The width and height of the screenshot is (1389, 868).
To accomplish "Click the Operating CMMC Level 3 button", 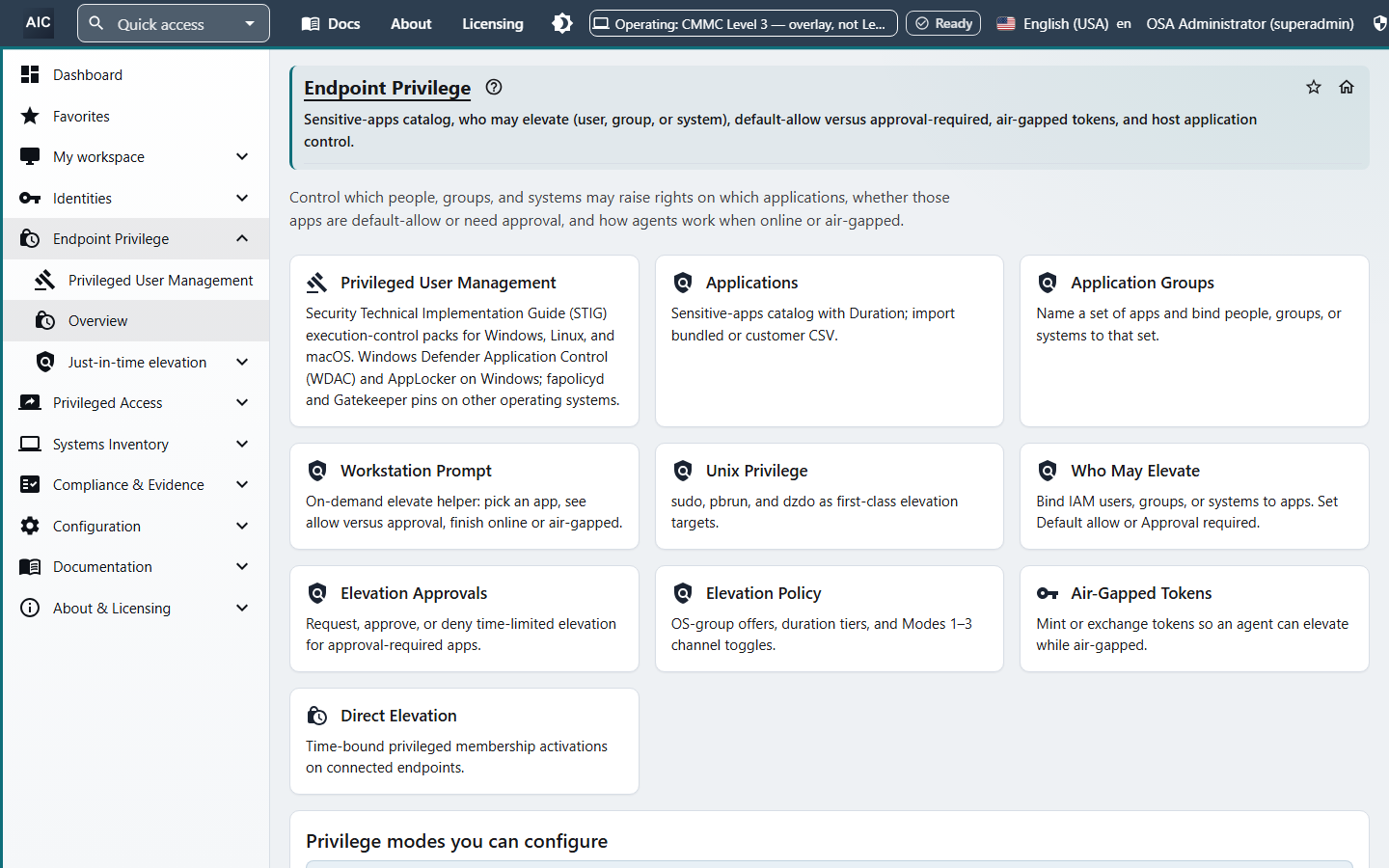I will pyautogui.click(x=743, y=23).
